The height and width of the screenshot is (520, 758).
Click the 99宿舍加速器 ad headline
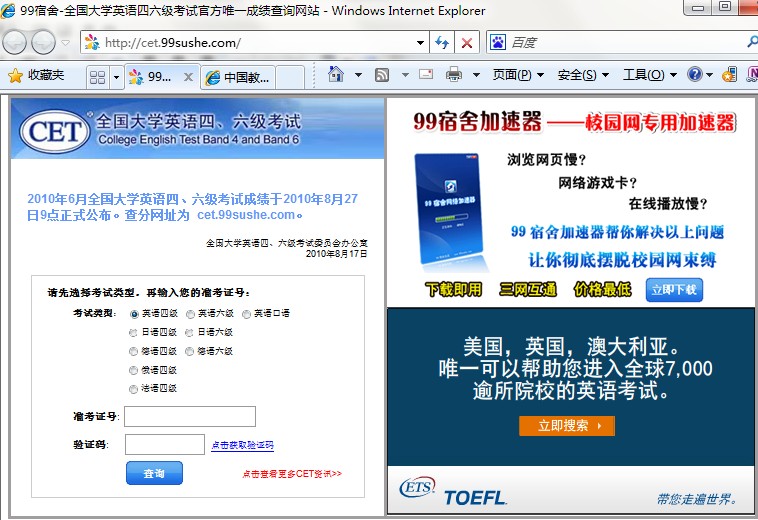pyautogui.click(x=574, y=122)
